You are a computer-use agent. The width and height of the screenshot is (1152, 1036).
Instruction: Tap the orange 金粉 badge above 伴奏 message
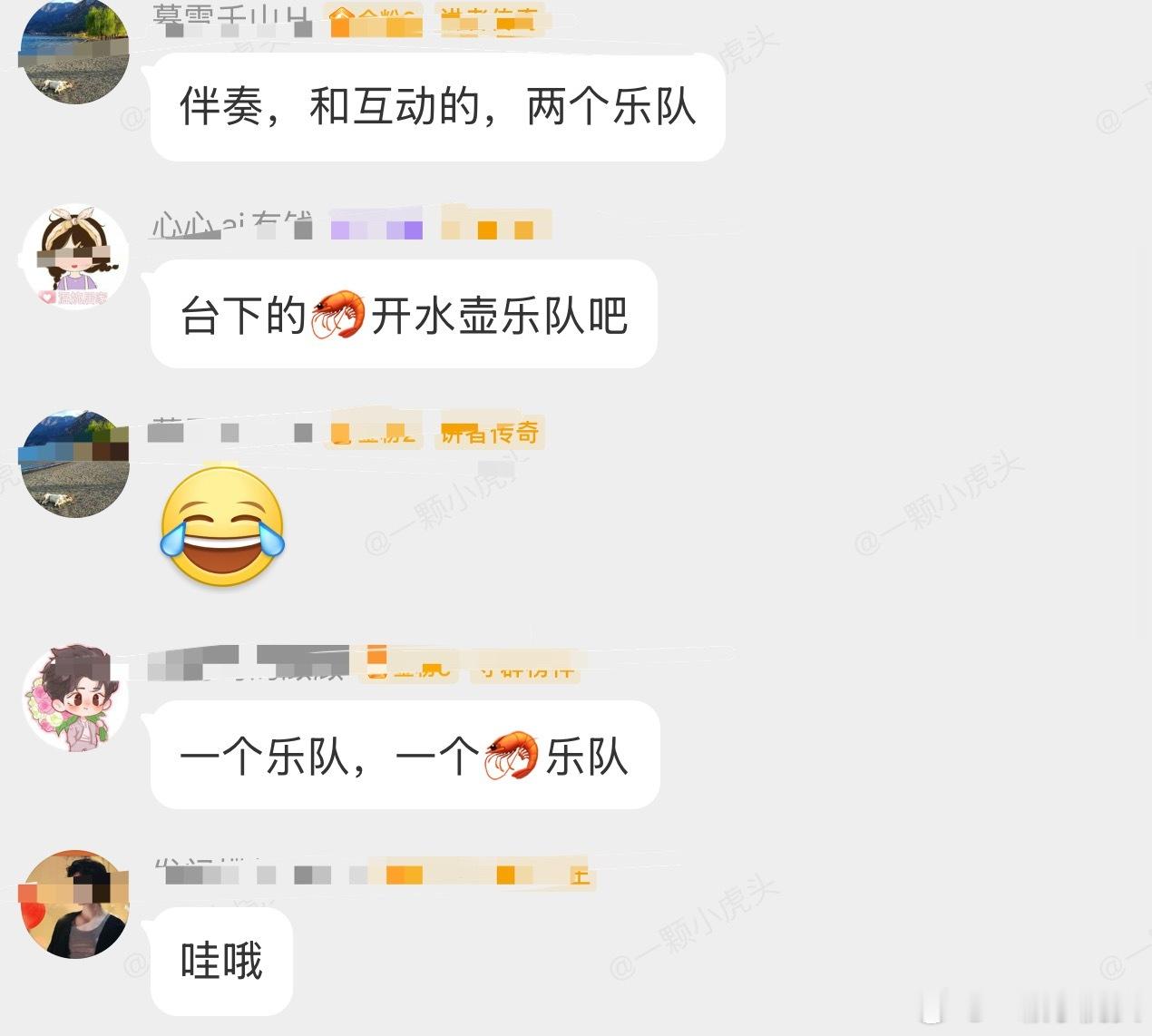[x=374, y=19]
